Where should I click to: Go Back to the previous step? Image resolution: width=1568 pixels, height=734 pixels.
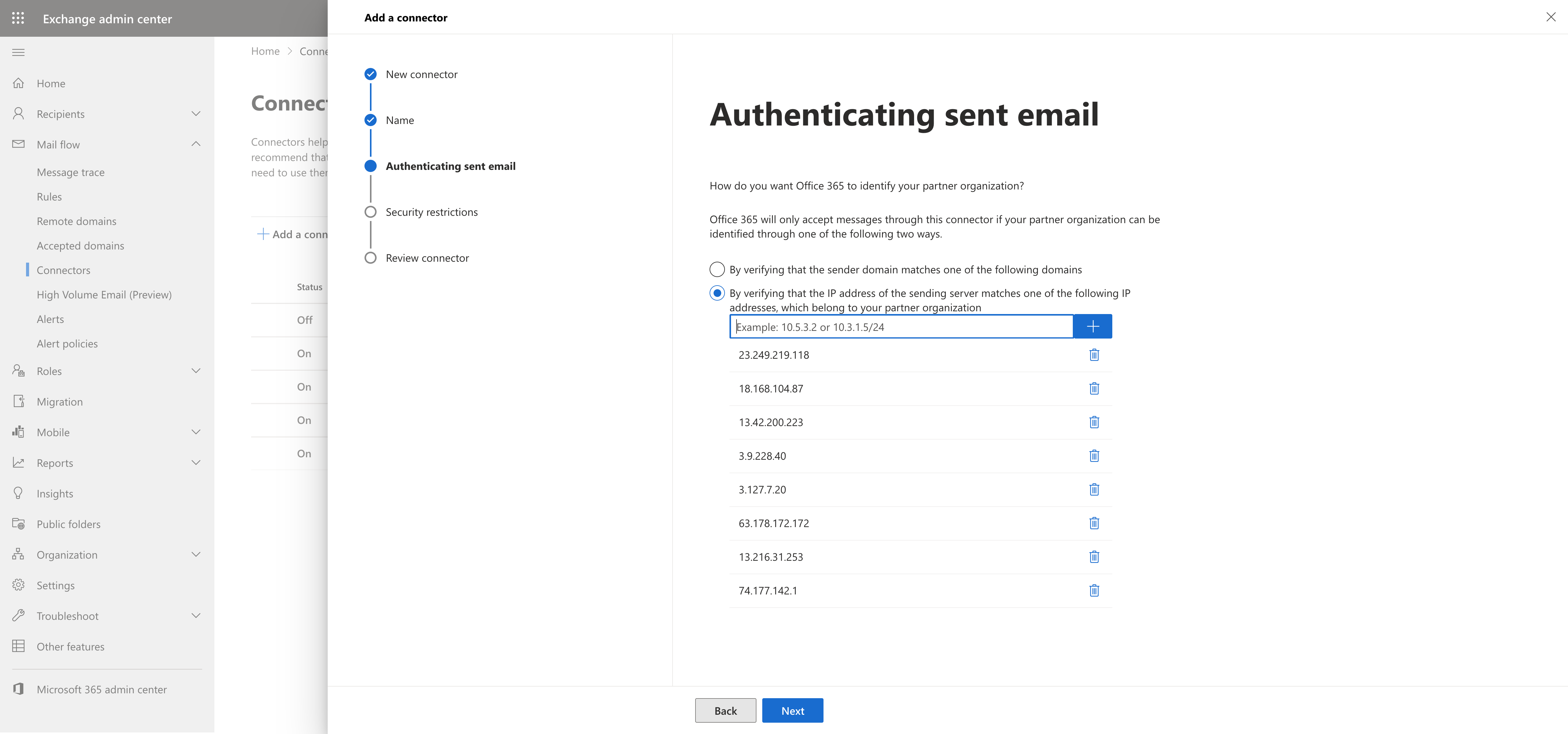(x=725, y=711)
